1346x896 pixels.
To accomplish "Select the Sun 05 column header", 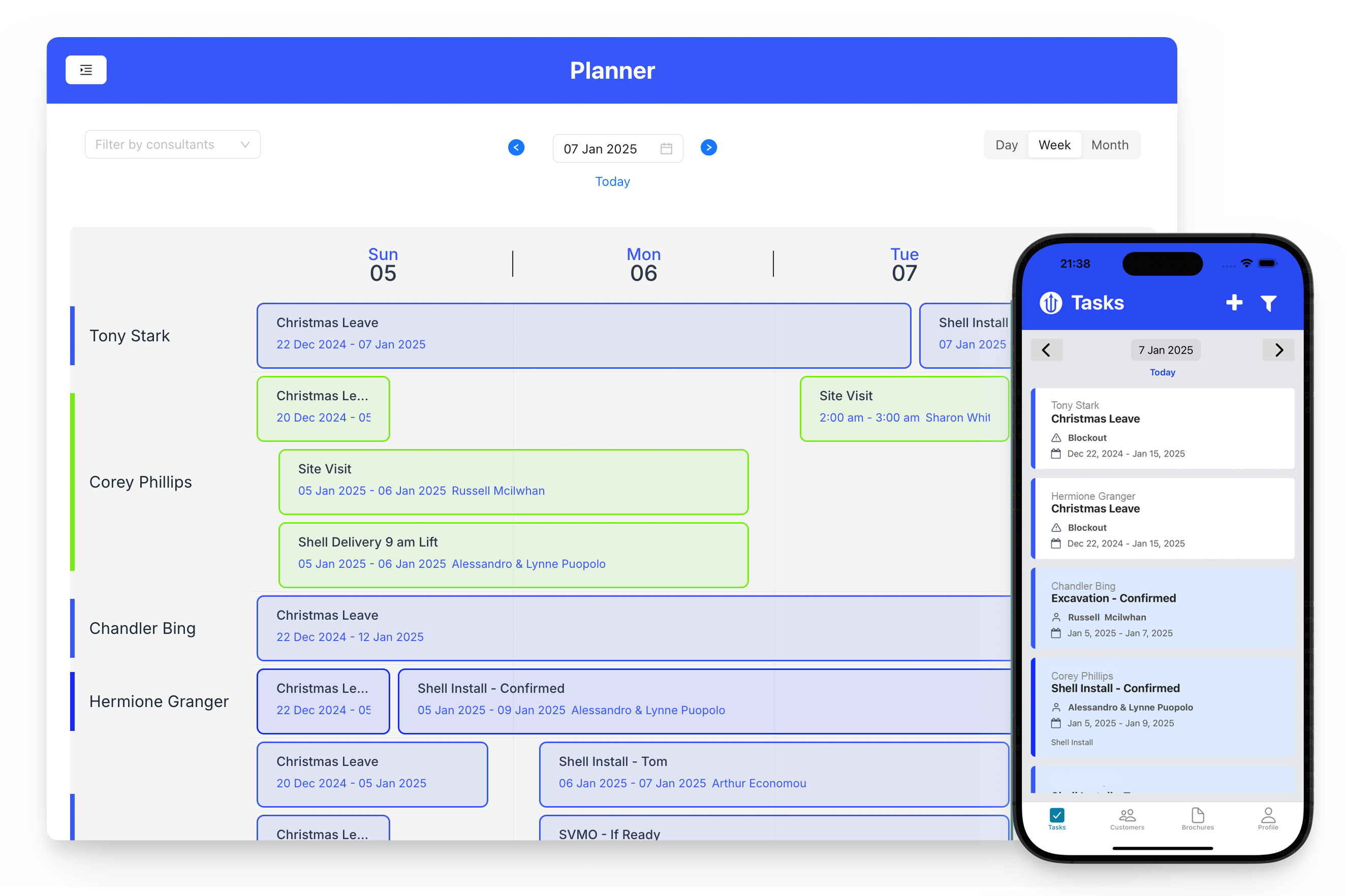I will [x=383, y=265].
